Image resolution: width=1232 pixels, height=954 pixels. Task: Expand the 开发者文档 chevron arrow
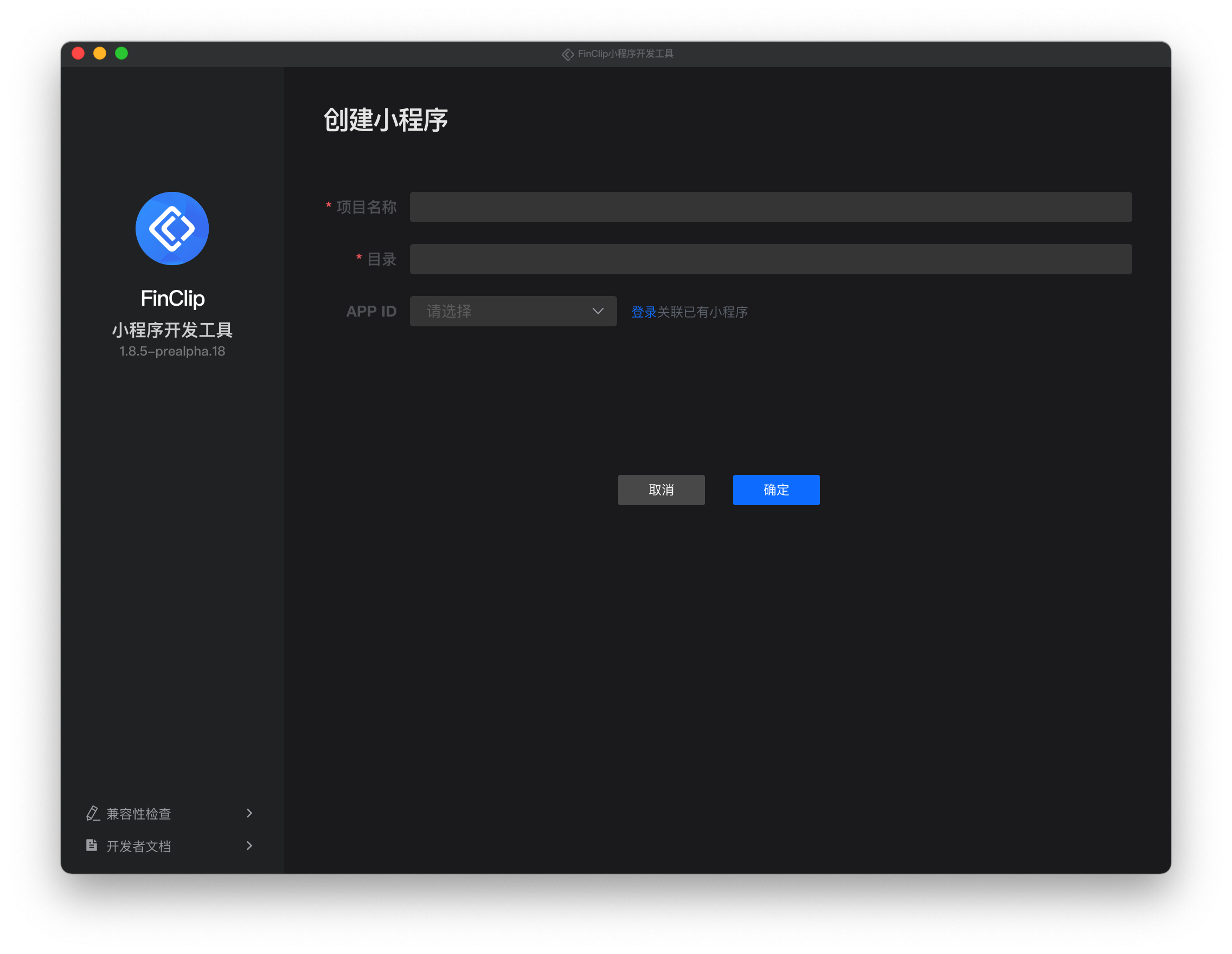[249, 846]
